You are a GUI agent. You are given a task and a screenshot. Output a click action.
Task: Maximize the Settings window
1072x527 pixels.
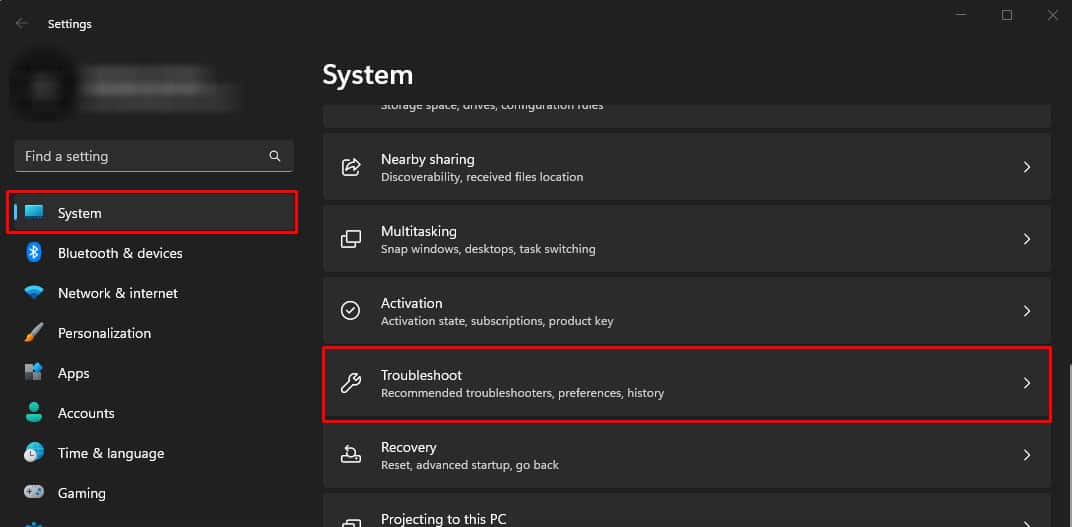1006,15
